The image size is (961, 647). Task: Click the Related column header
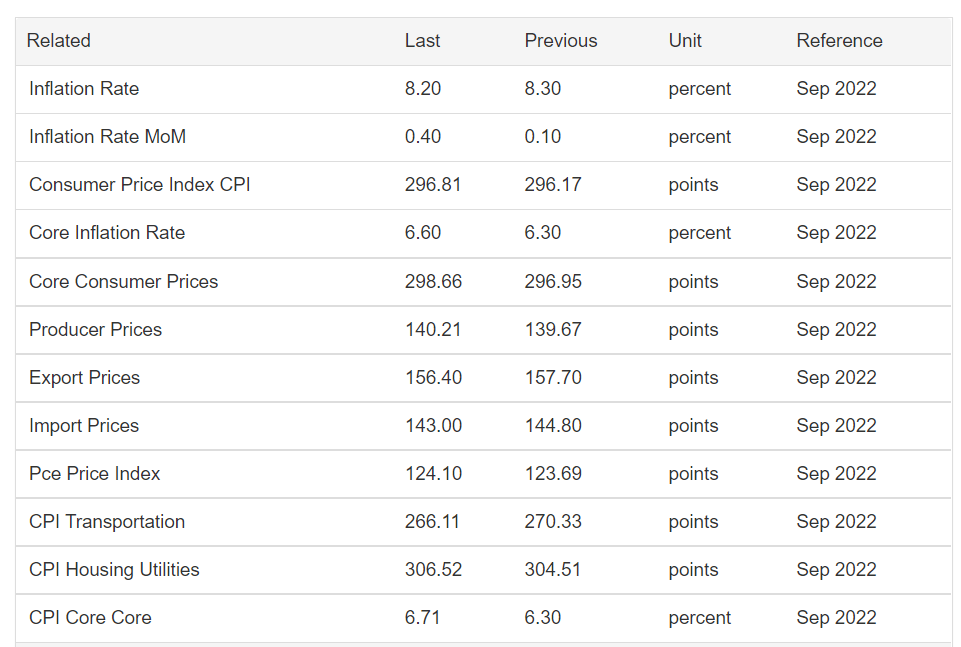[58, 40]
